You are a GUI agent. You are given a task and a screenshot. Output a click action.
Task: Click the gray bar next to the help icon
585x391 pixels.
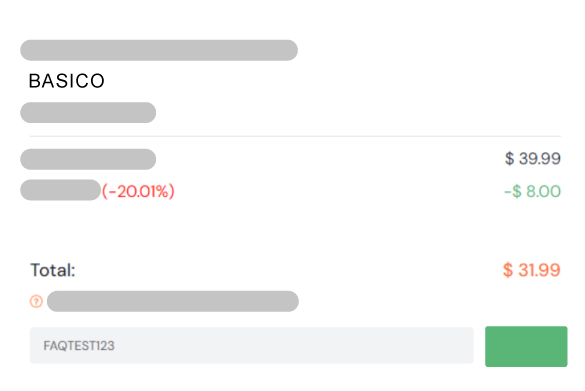tap(173, 301)
